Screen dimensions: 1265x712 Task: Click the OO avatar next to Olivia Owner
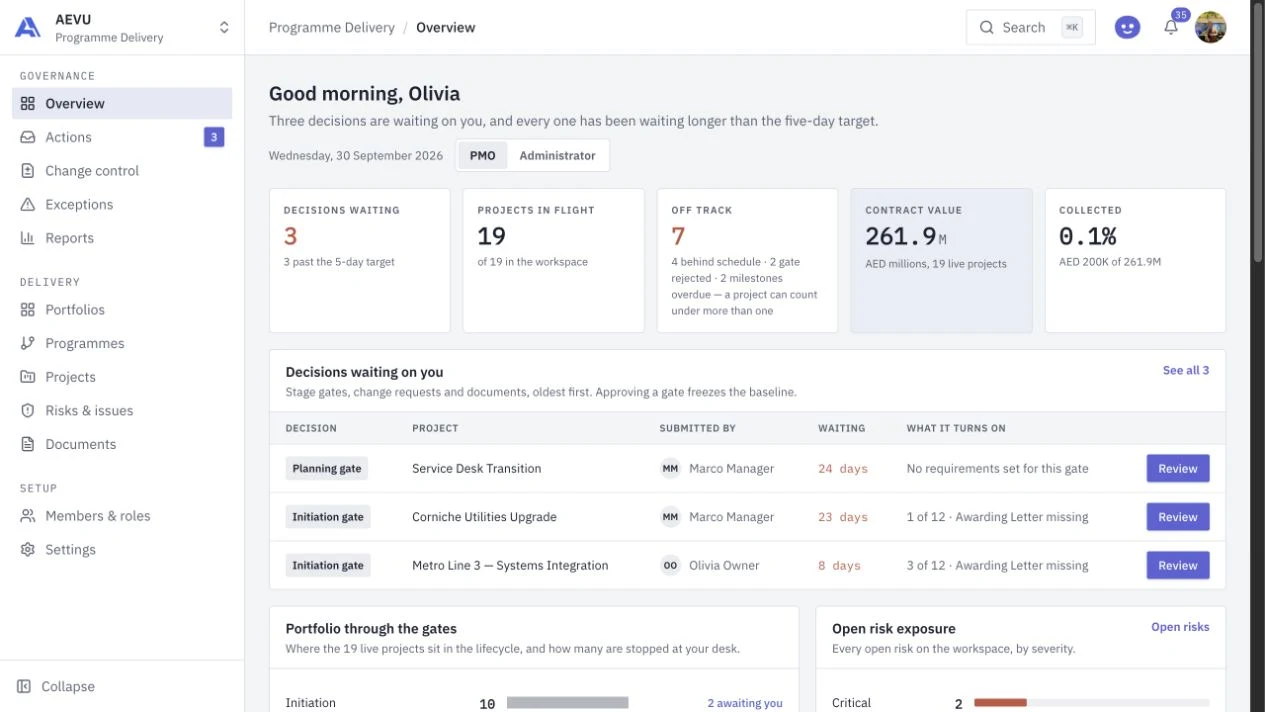(x=670, y=565)
